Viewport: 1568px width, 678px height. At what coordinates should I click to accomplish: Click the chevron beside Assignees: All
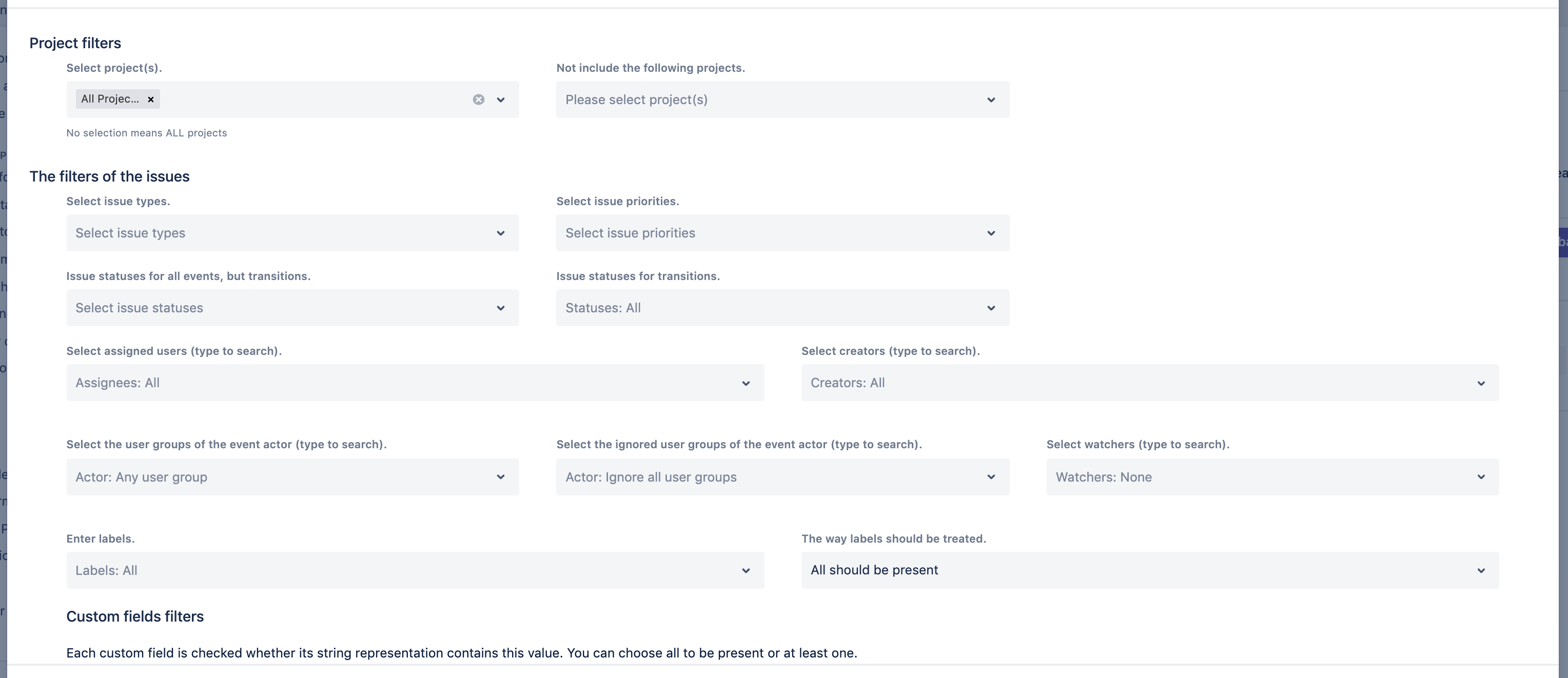746,383
